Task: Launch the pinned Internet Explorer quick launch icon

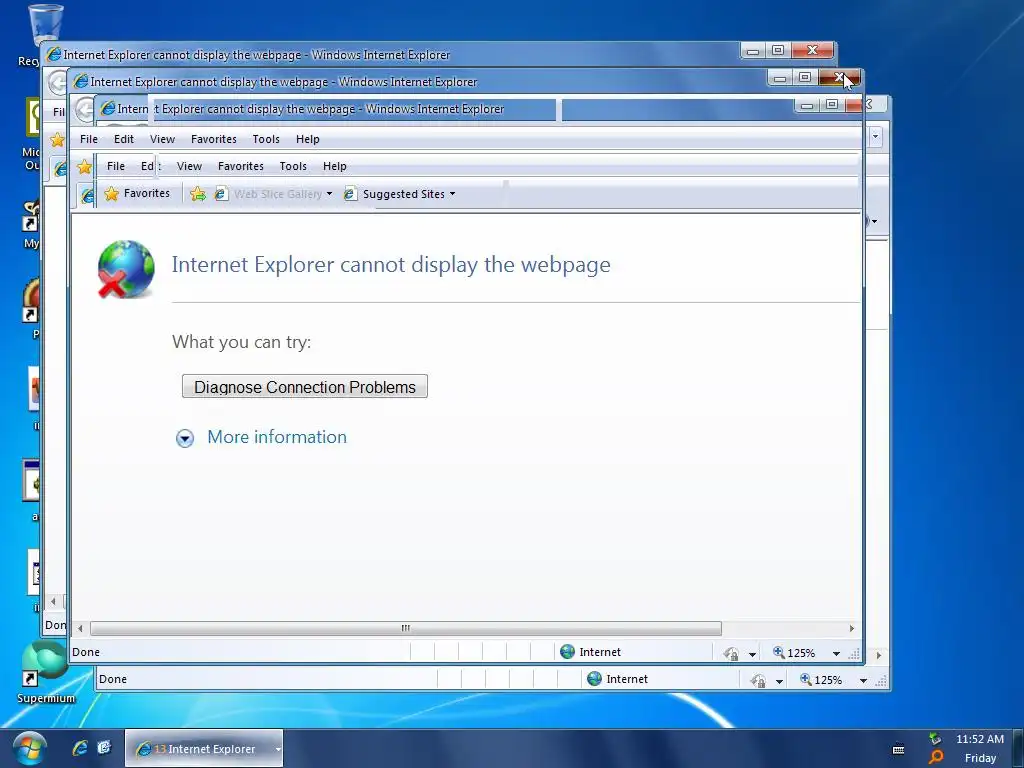Action: [x=80, y=748]
